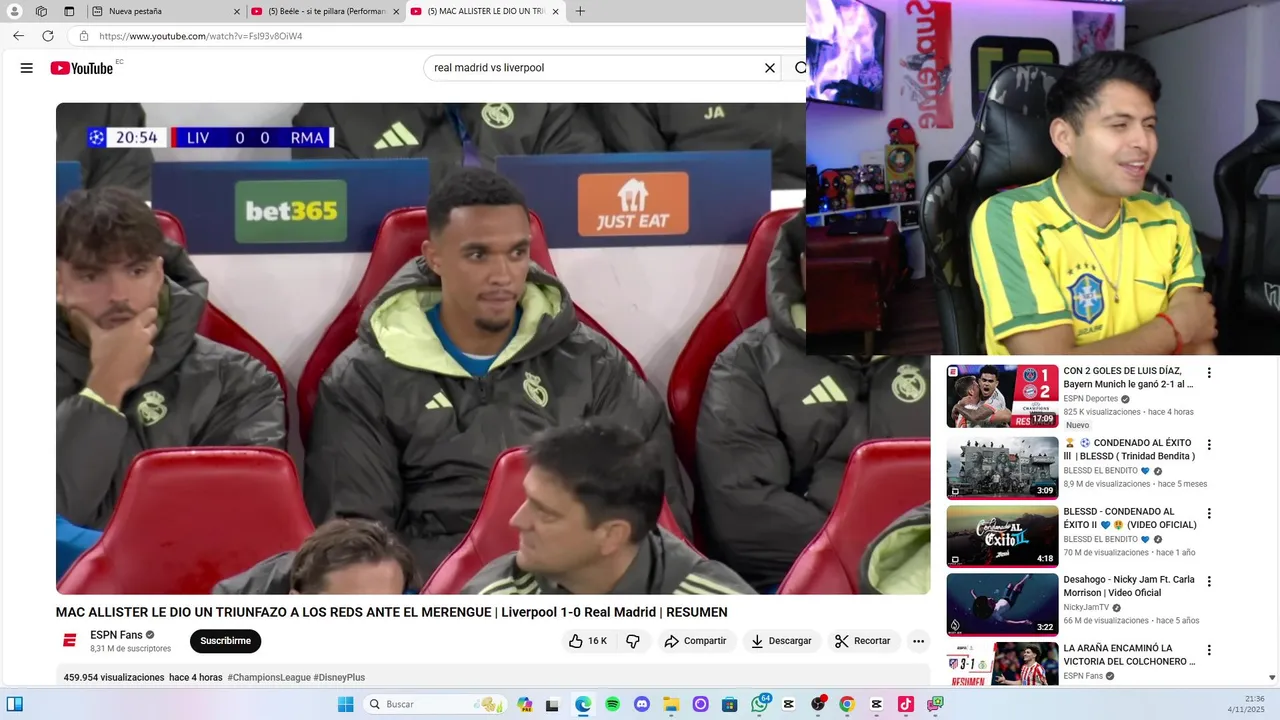Pause the Liverpool vs Real Madrid video player

pos(493,348)
